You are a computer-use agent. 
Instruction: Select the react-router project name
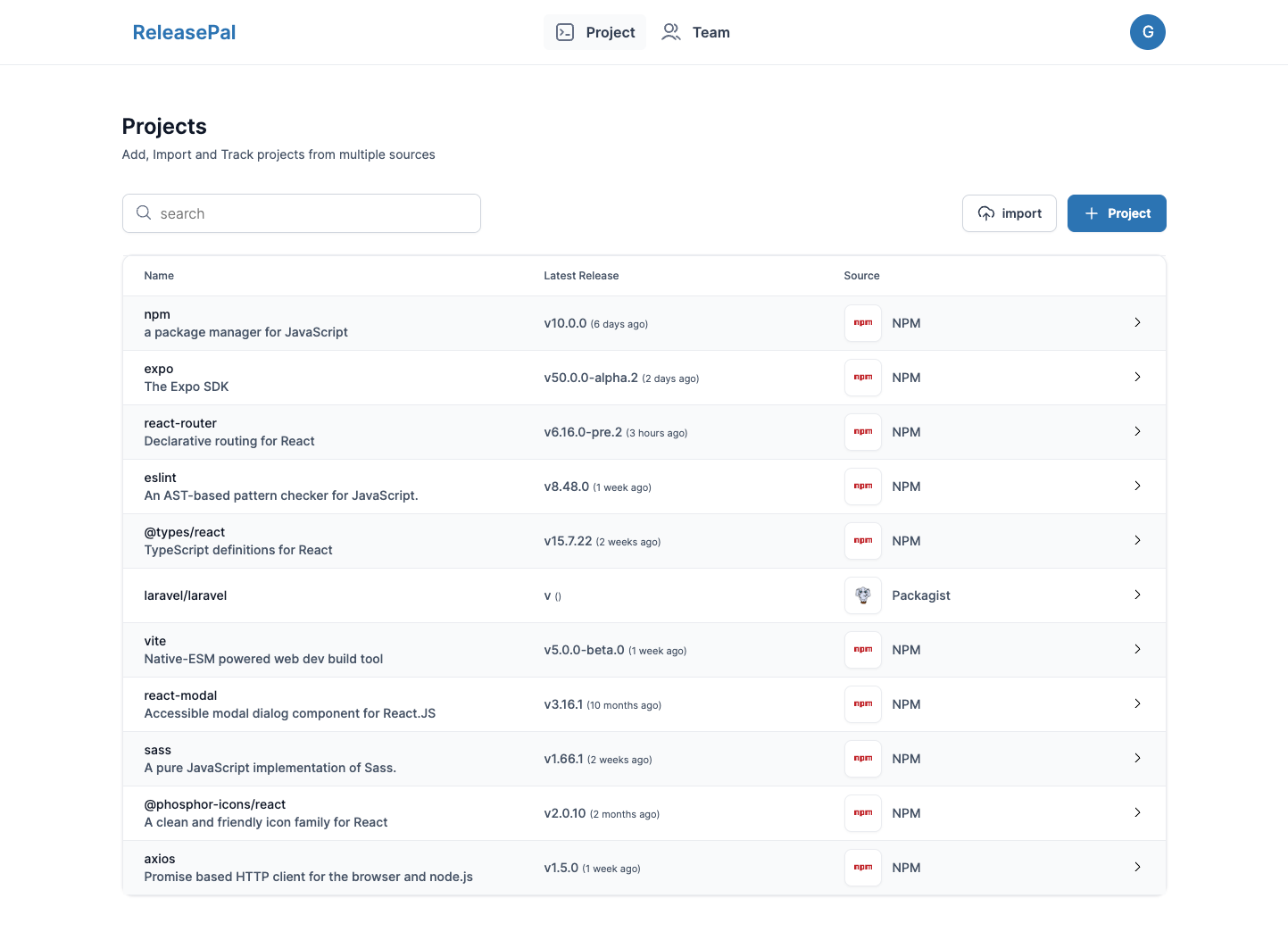(180, 423)
